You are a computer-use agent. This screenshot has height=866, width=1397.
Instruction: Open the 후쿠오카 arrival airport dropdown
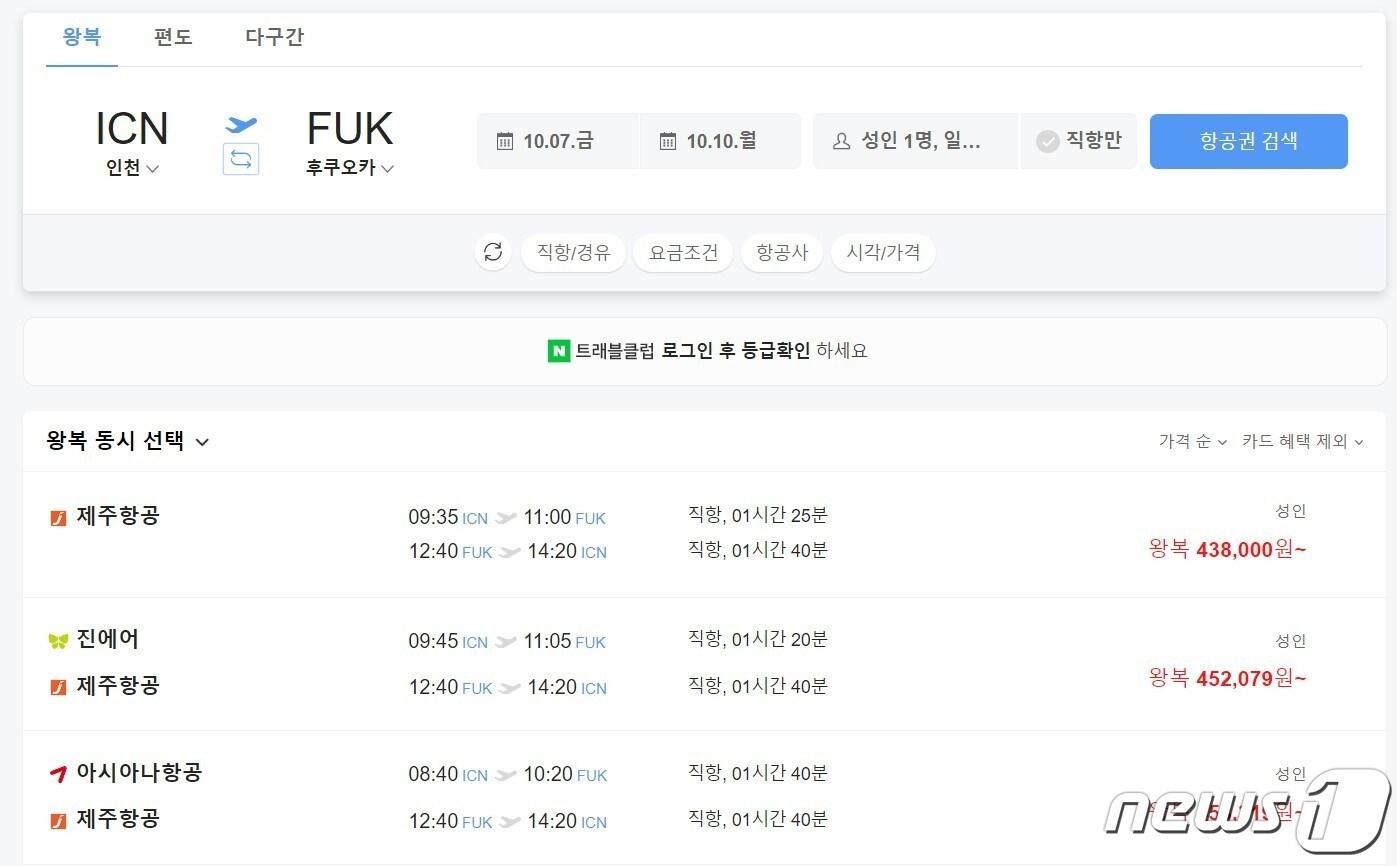tap(350, 169)
